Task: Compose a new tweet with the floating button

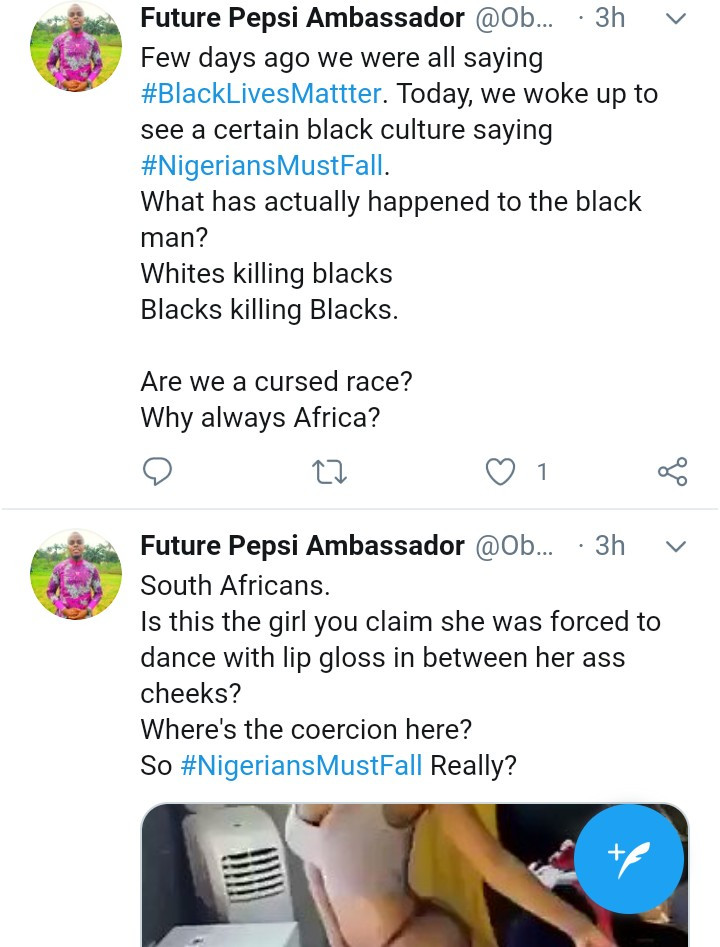Action: point(629,857)
